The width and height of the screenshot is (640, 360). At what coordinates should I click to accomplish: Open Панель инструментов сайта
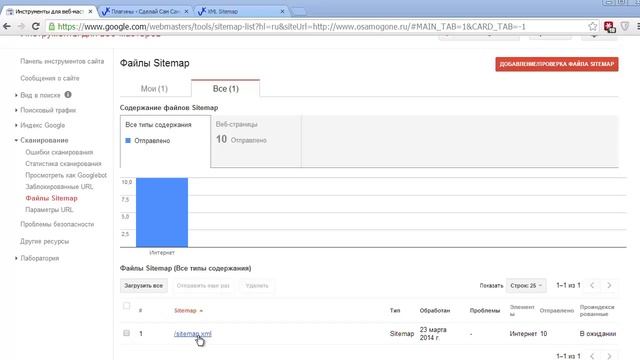62,61
